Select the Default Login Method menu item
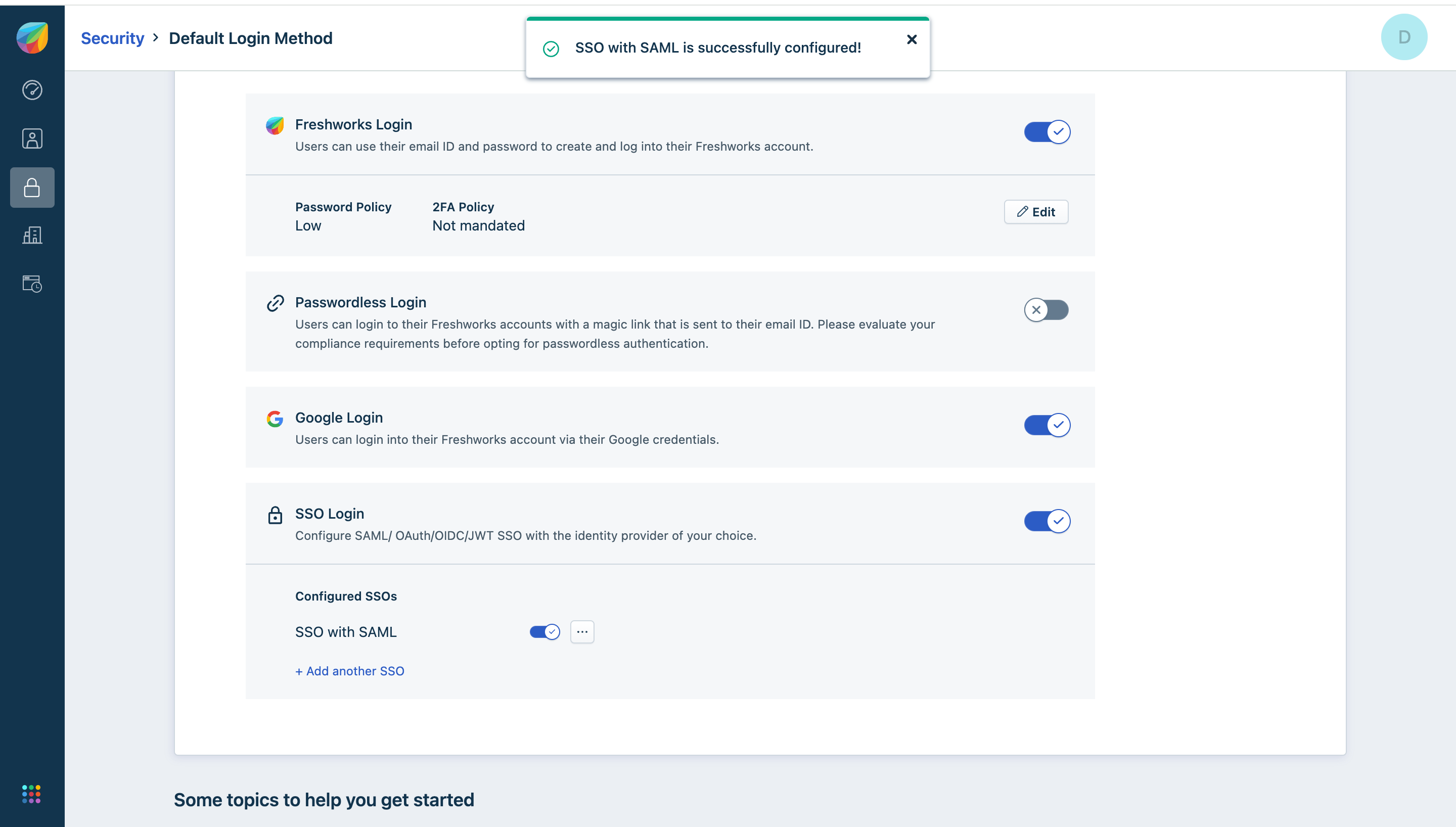Image resolution: width=1456 pixels, height=827 pixels. [251, 37]
